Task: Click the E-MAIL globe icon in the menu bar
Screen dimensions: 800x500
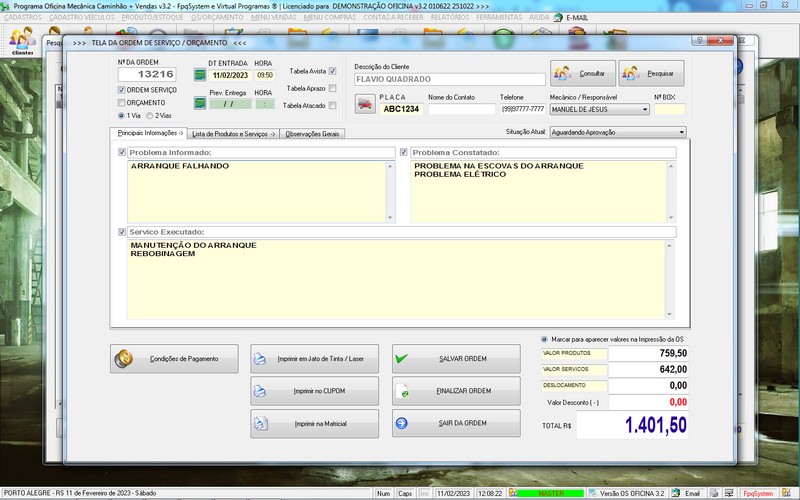Action: (x=558, y=17)
